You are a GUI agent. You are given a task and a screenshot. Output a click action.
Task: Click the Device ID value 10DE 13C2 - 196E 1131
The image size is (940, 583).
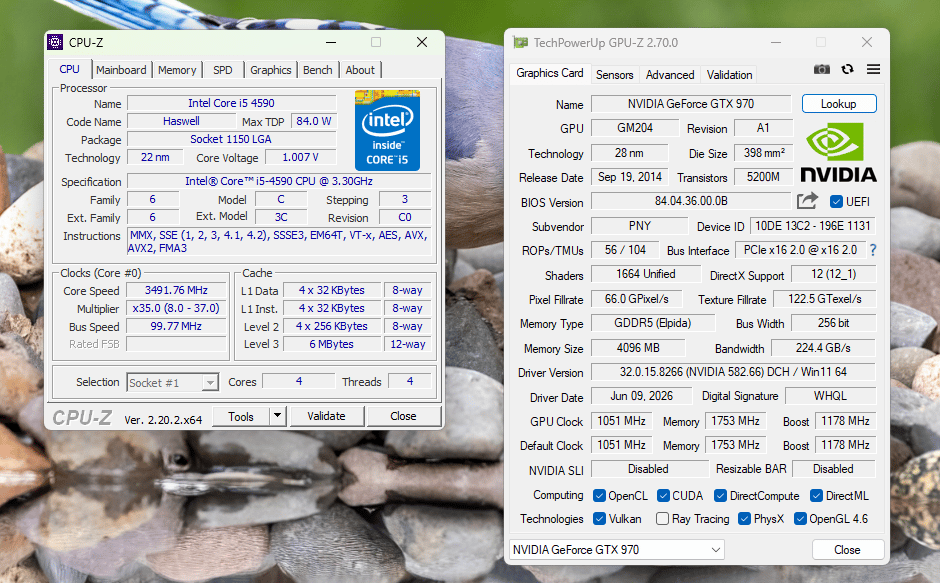coord(812,226)
